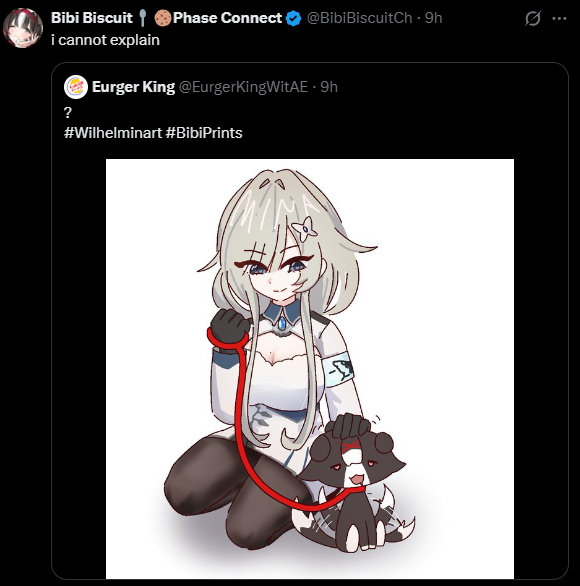The width and height of the screenshot is (580, 586).
Task: Click the blue verified checkmark badge
Action: [x=293, y=18]
